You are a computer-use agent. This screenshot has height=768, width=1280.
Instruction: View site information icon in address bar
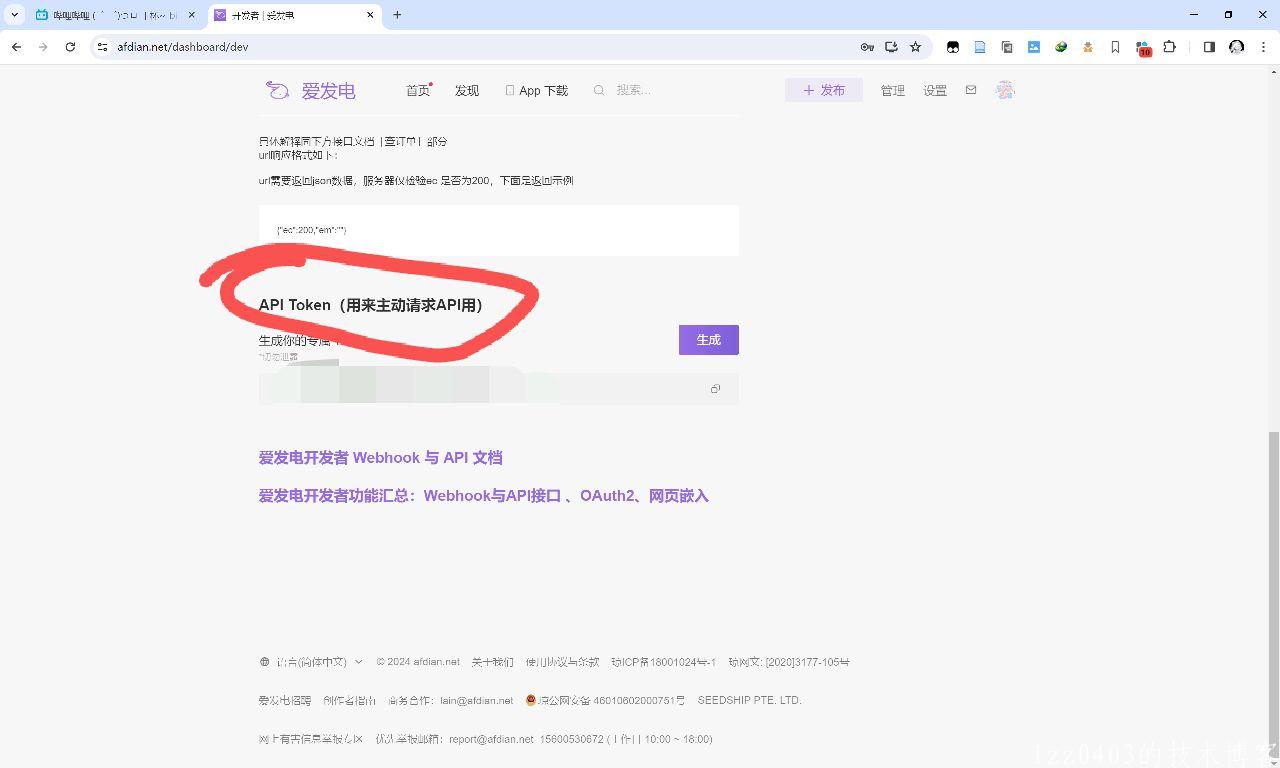101,47
